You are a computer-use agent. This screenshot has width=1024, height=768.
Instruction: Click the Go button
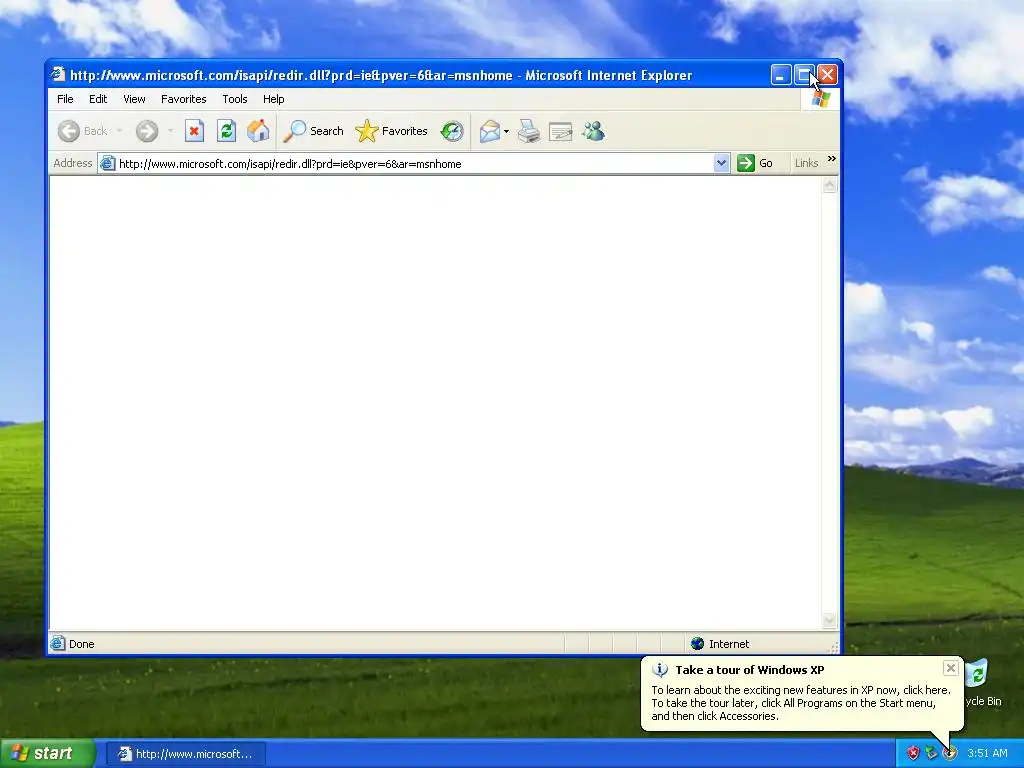click(x=756, y=163)
